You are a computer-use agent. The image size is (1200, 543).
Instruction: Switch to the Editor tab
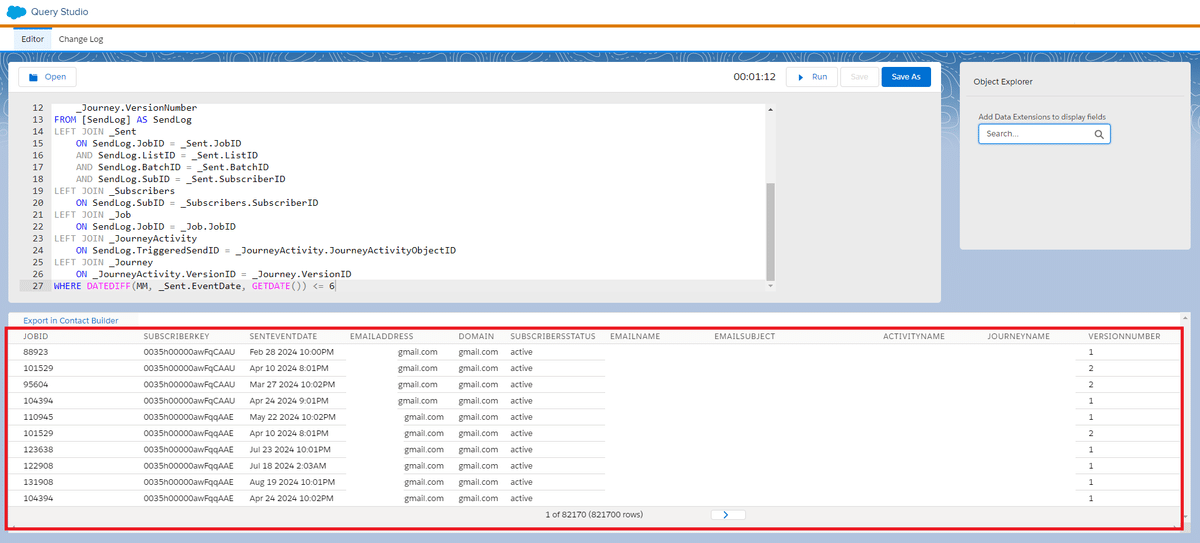pos(33,39)
